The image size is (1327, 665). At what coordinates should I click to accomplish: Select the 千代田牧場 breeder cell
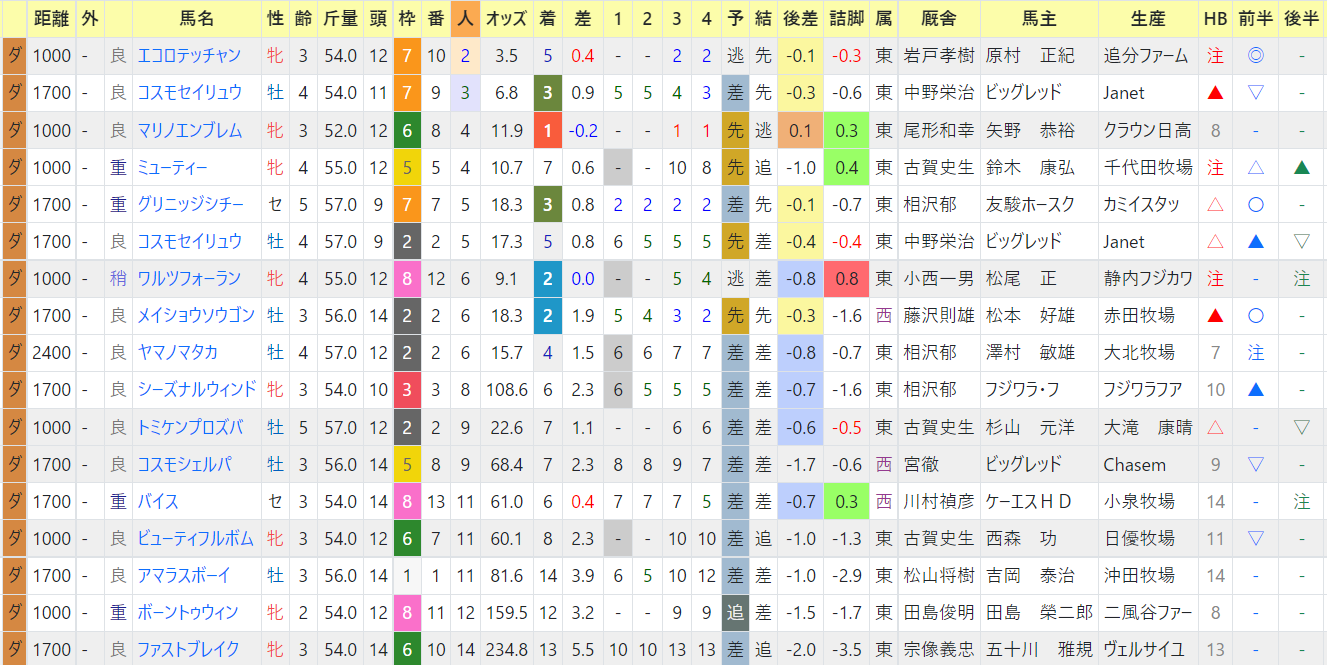pos(1148,167)
